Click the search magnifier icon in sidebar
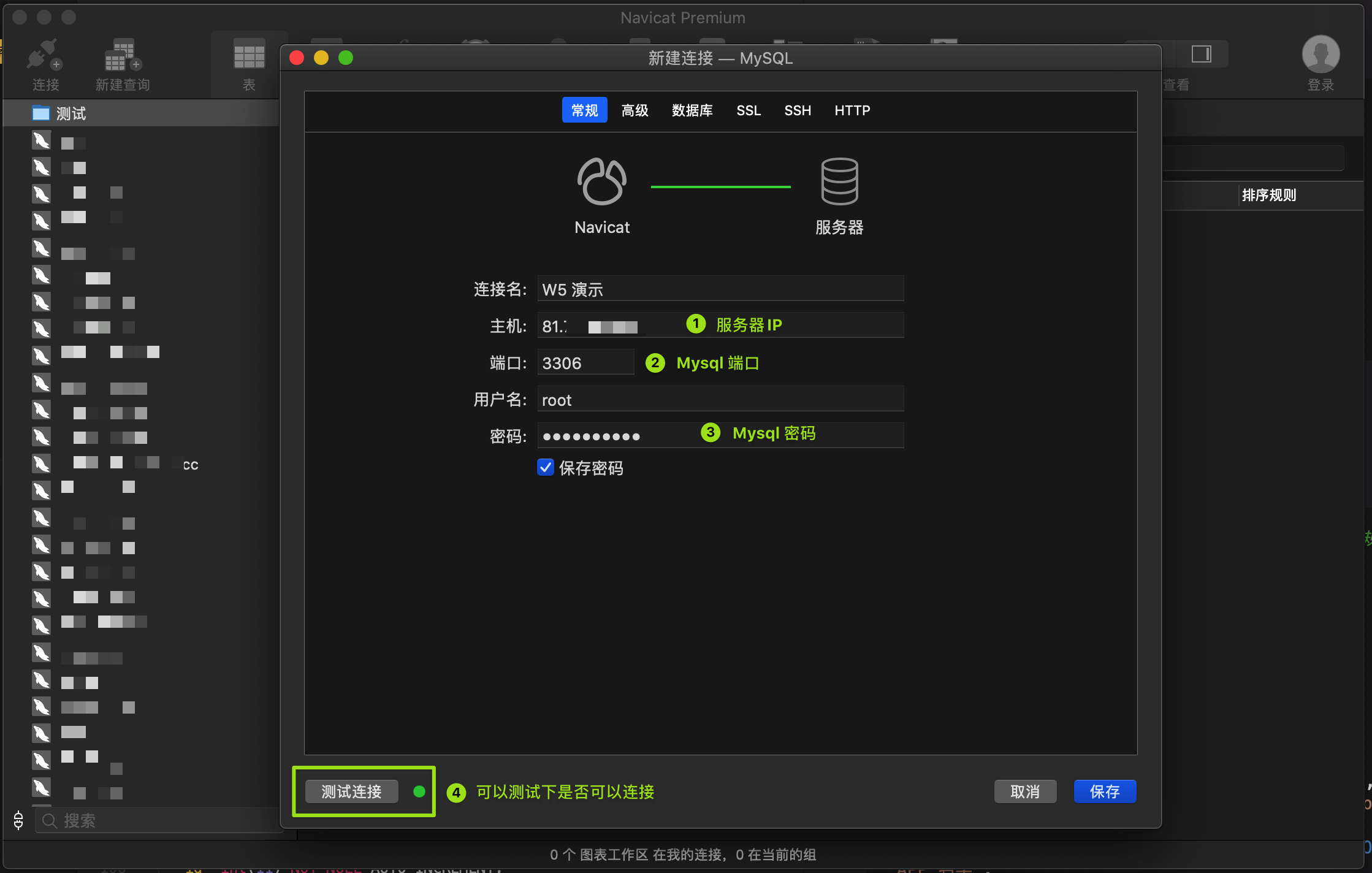Image resolution: width=1372 pixels, height=873 pixels. (50, 820)
